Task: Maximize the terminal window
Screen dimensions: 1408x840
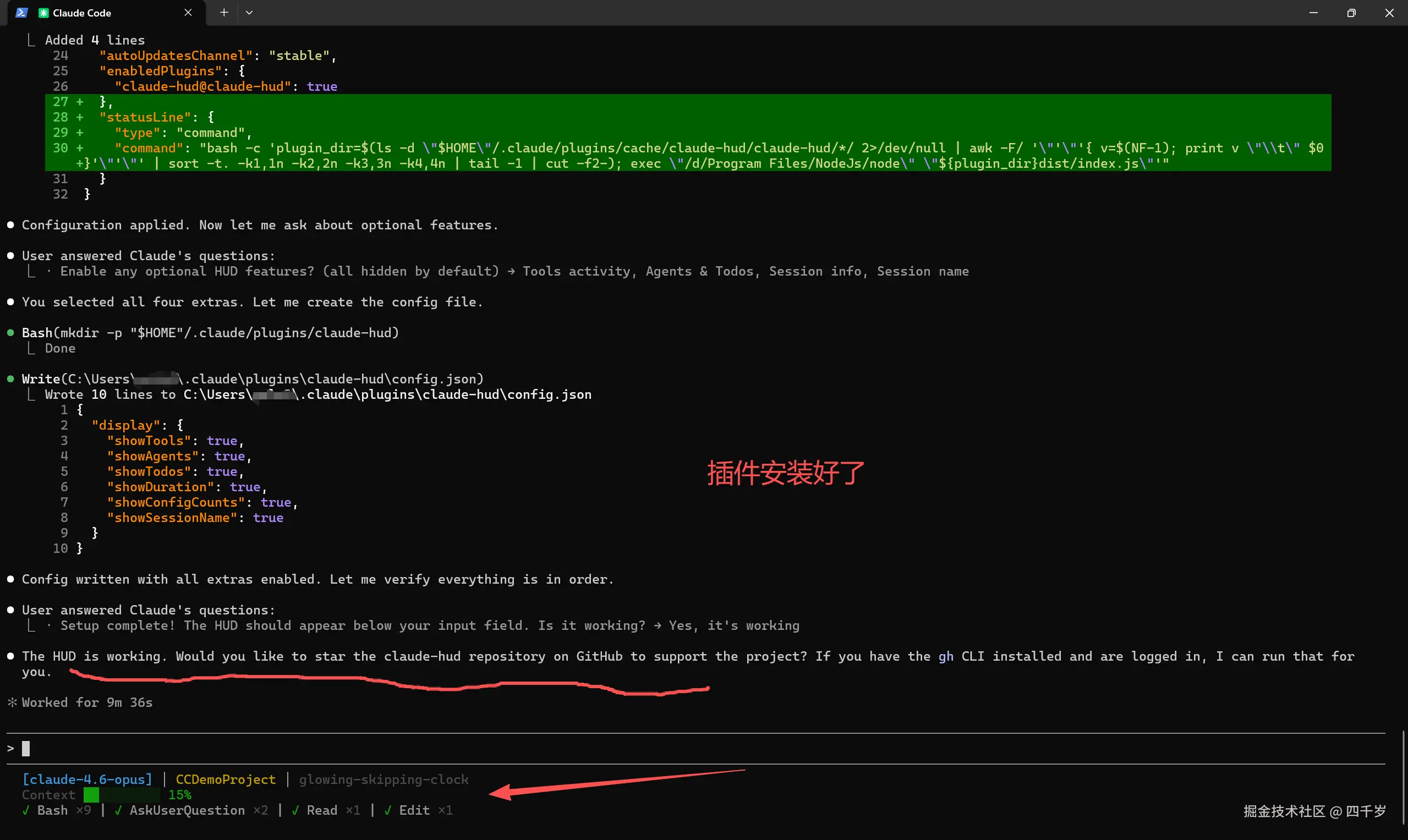Action: 1351,13
